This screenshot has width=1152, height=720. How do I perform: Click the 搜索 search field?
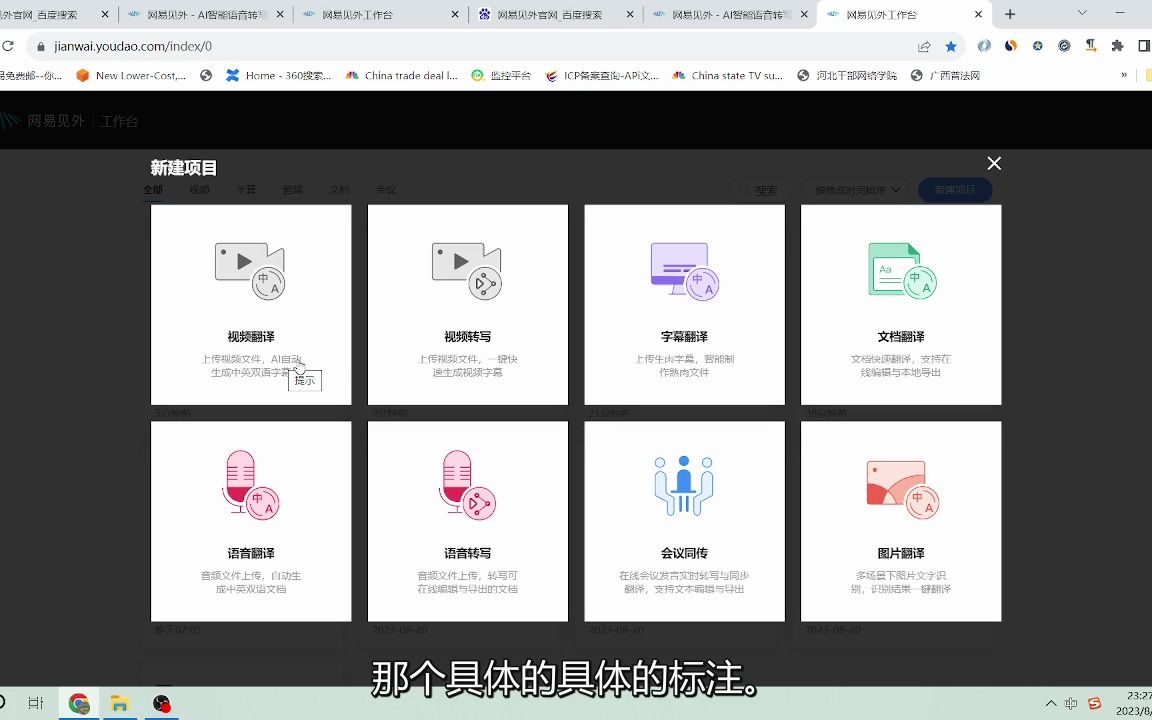pyautogui.click(x=762, y=189)
